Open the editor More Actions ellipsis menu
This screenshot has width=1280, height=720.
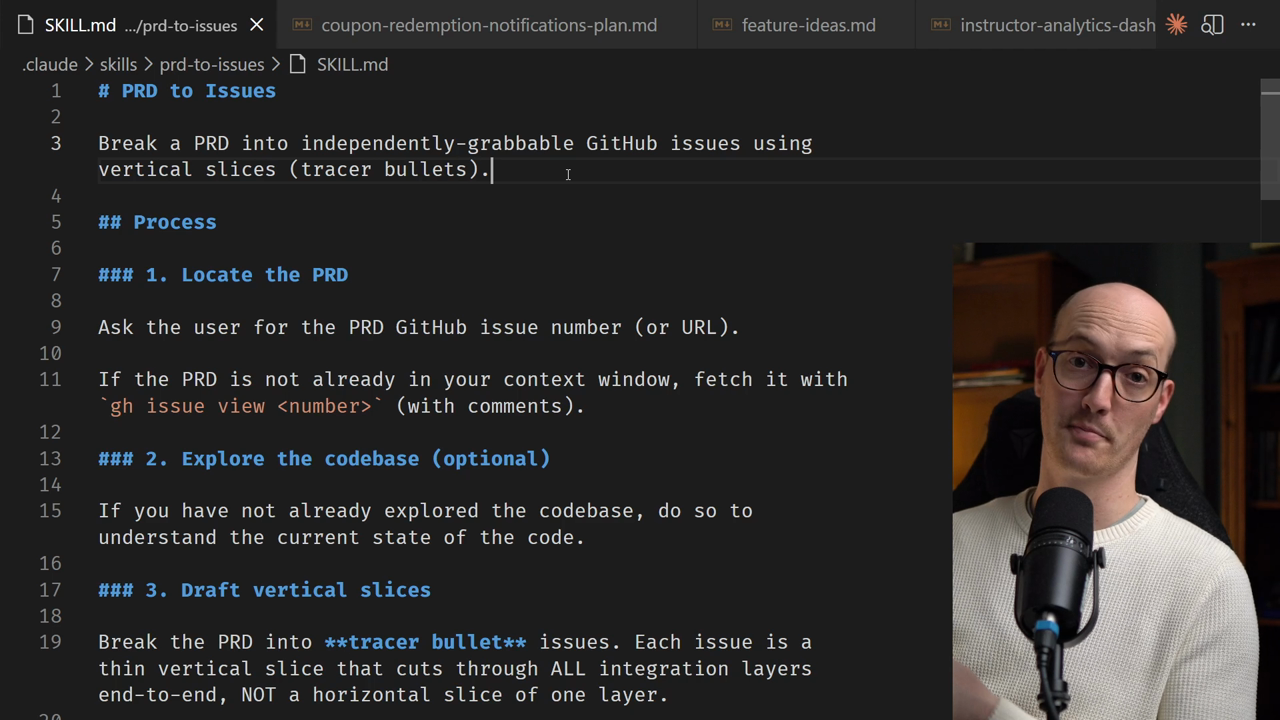coord(1248,25)
